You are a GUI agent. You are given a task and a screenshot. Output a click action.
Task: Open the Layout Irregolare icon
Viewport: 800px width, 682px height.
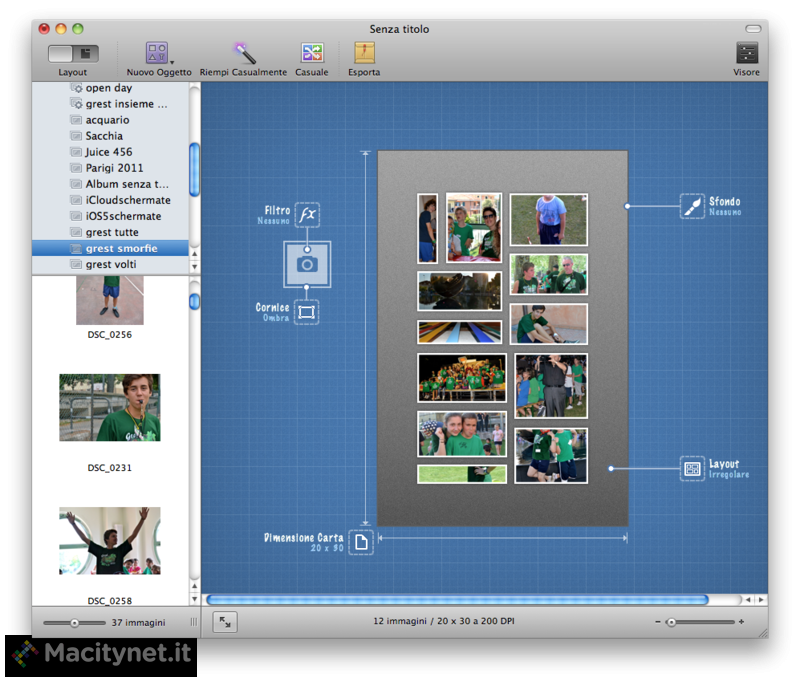click(692, 468)
